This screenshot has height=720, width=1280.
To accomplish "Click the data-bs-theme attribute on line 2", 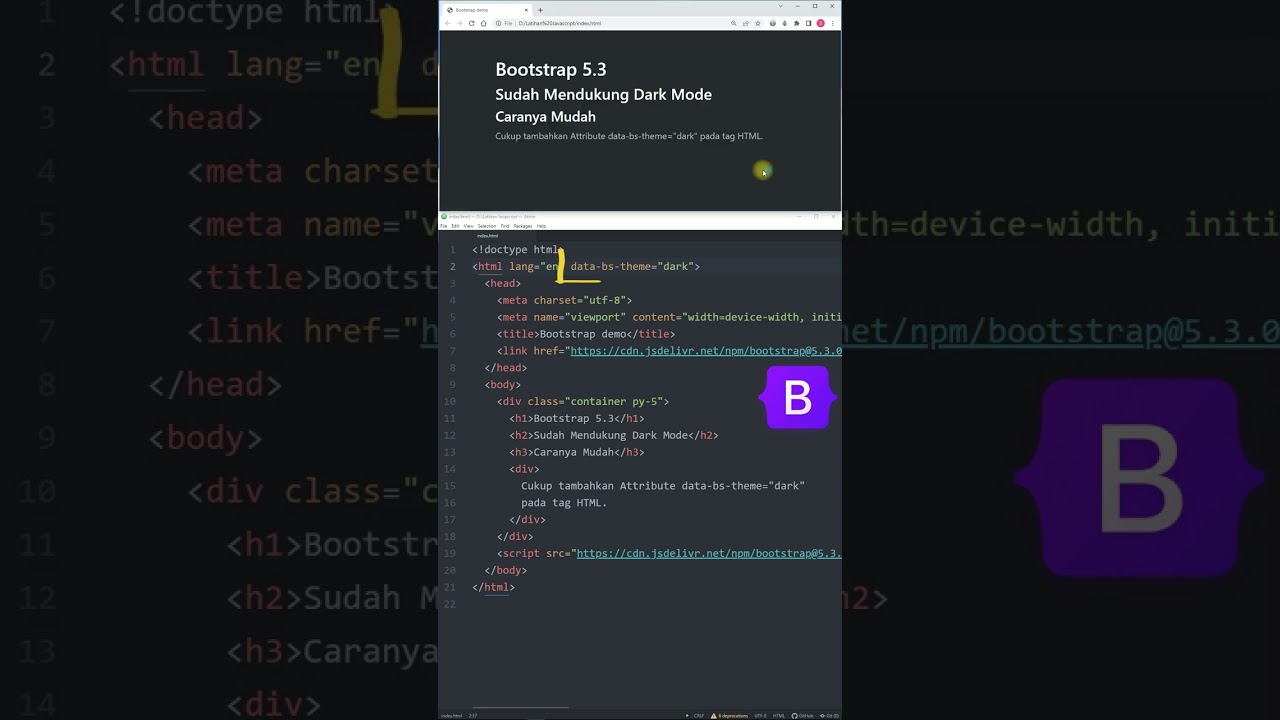I will click(632, 267).
